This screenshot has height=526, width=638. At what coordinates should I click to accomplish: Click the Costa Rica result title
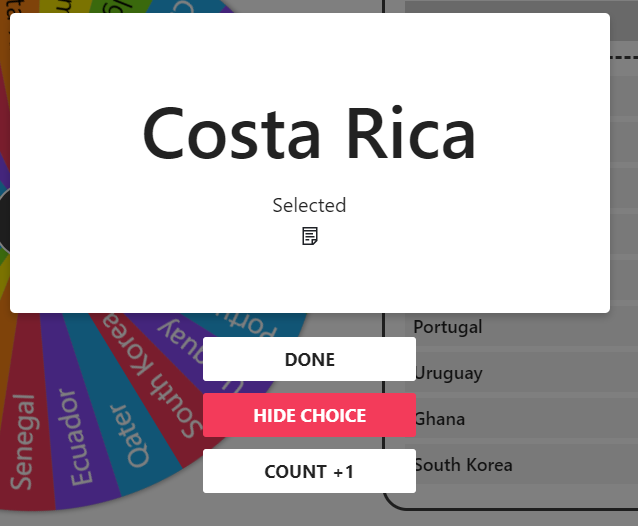[309, 134]
